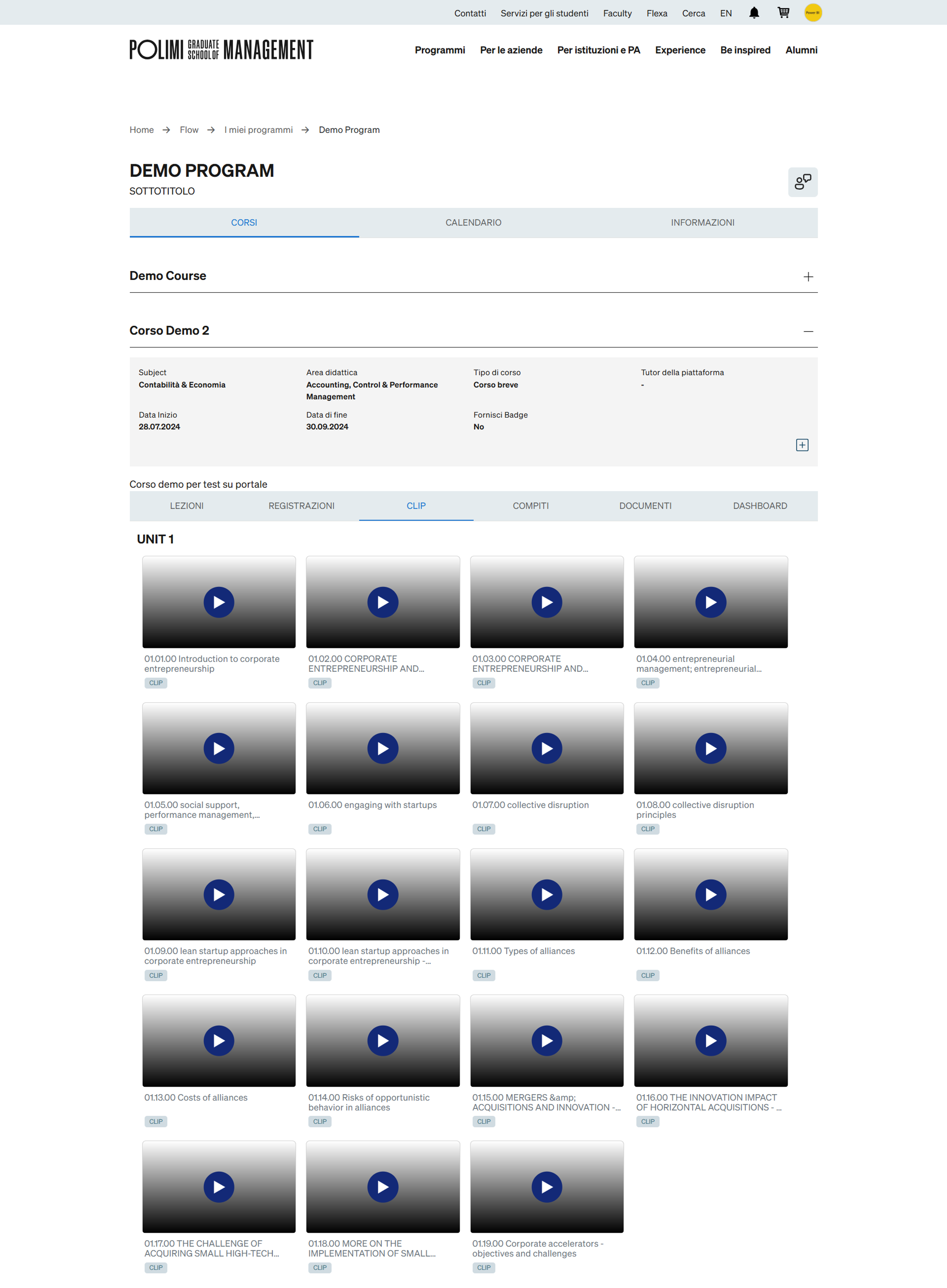Open the notifications bell icon
Image resolution: width=947 pixels, height=1288 pixels.
point(754,13)
